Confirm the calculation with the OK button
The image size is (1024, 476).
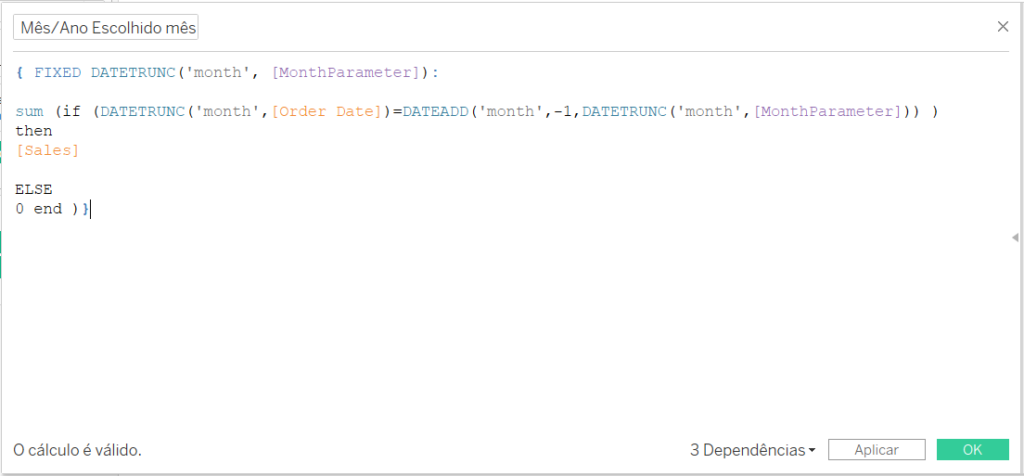click(x=972, y=450)
